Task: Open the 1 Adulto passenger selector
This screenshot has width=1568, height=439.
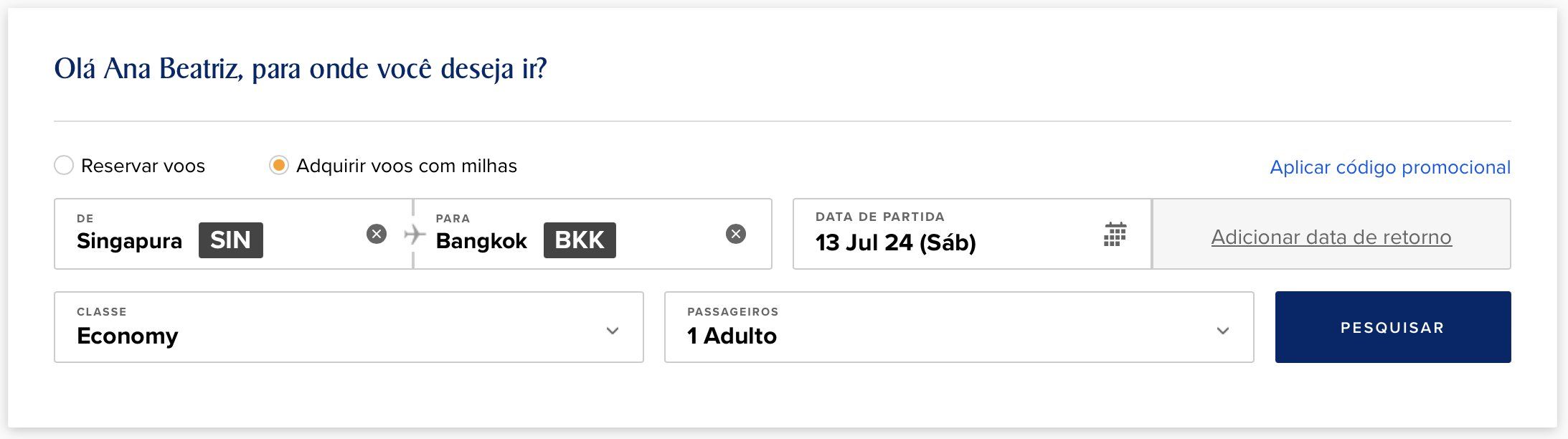Action: (959, 327)
